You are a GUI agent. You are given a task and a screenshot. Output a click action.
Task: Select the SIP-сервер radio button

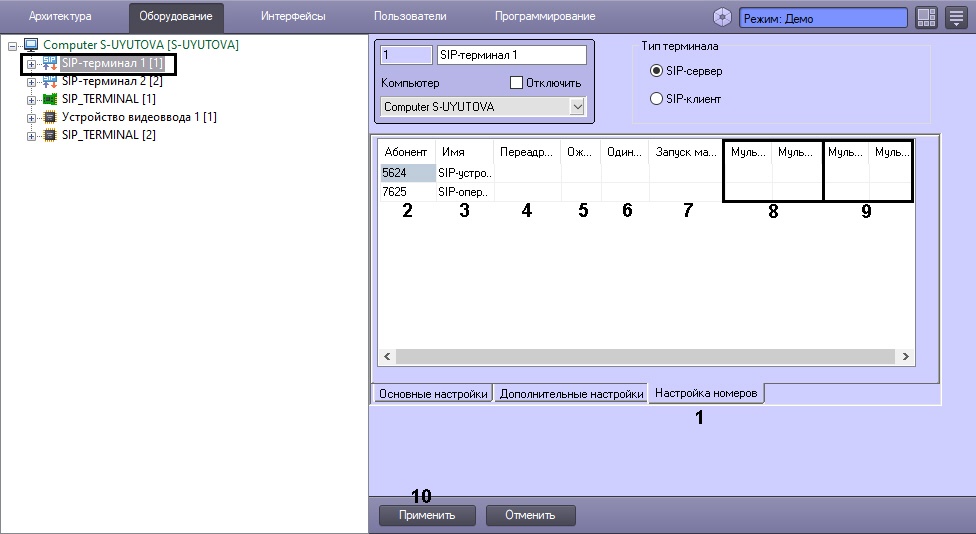[657, 71]
